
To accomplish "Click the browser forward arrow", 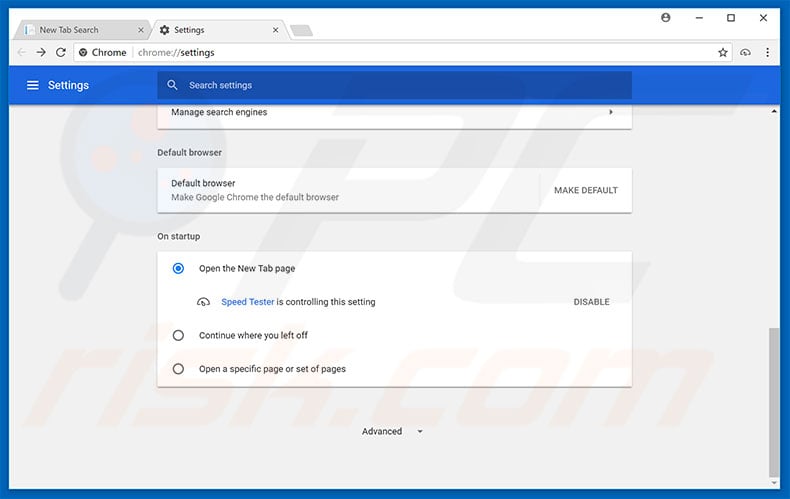I will click(41, 52).
